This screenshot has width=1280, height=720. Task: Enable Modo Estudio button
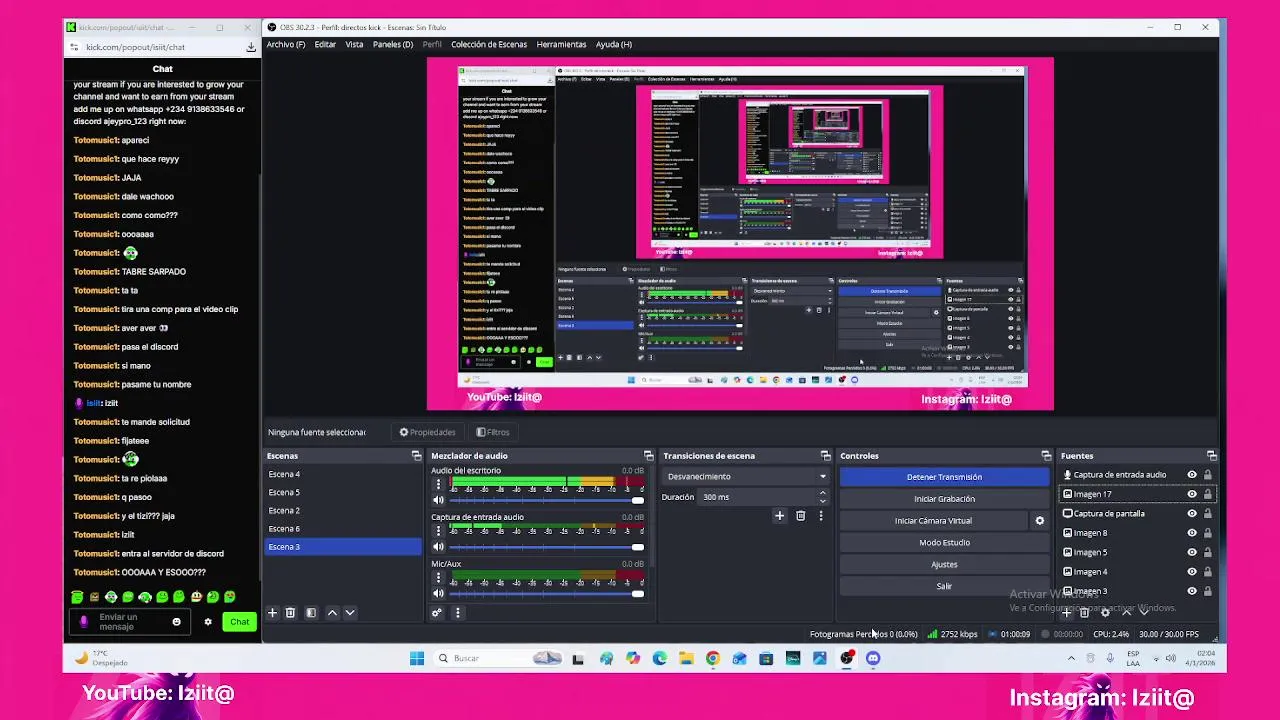pos(944,543)
